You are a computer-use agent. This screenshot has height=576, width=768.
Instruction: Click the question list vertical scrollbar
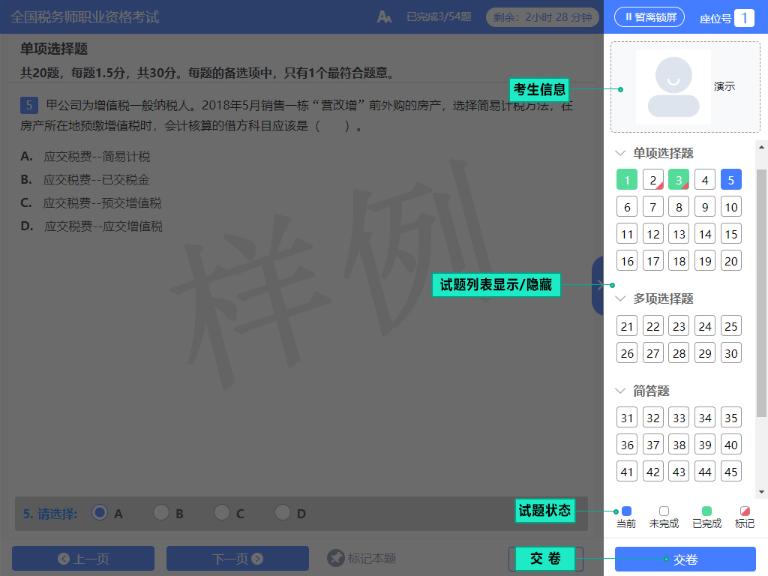pos(762,300)
